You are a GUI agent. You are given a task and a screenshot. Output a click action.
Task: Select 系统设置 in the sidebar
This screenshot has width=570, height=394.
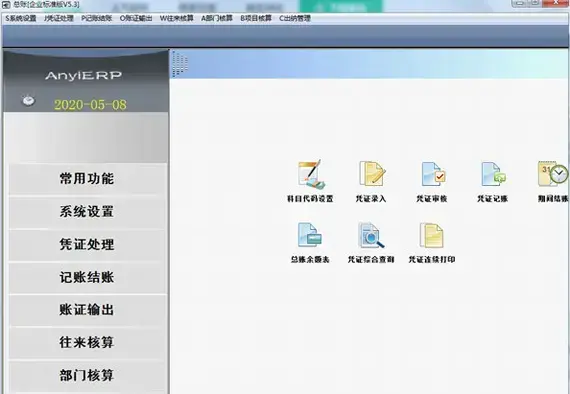[x=87, y=212]
